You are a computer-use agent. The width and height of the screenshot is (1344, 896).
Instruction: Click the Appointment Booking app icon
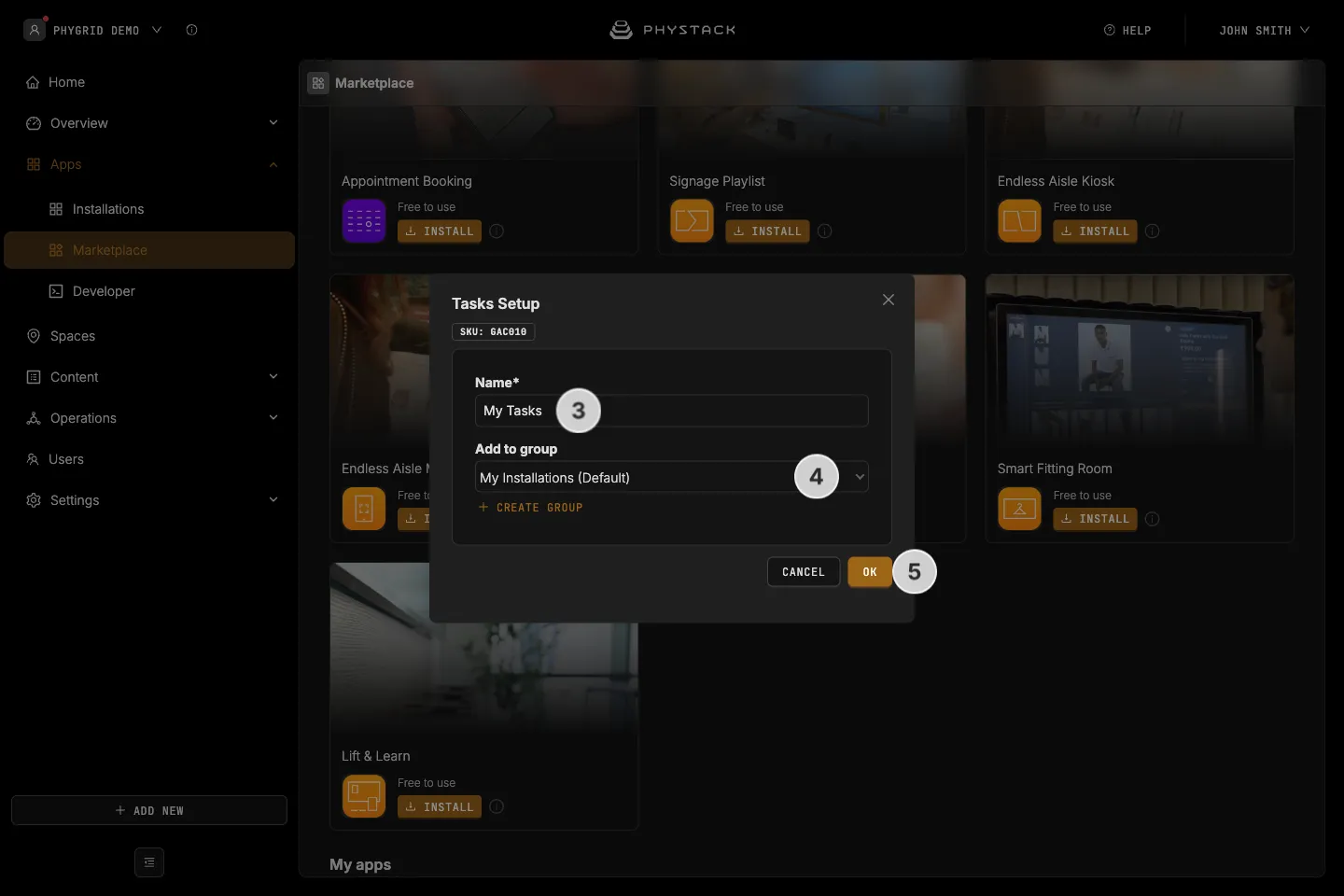364,221
